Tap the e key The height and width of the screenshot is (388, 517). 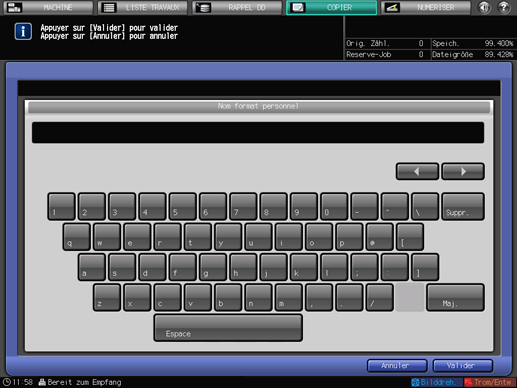pyautogui.click(x=137, y=237)
